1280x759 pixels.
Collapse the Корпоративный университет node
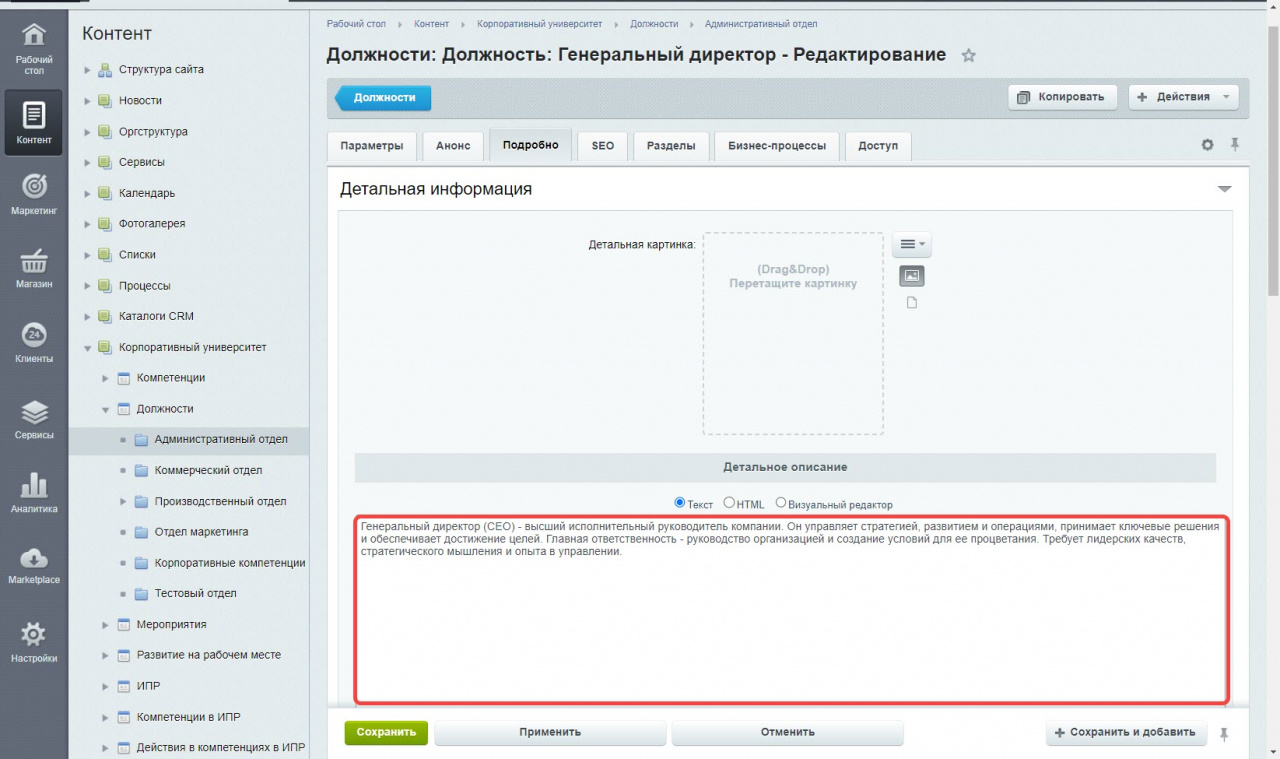point(88,348)
